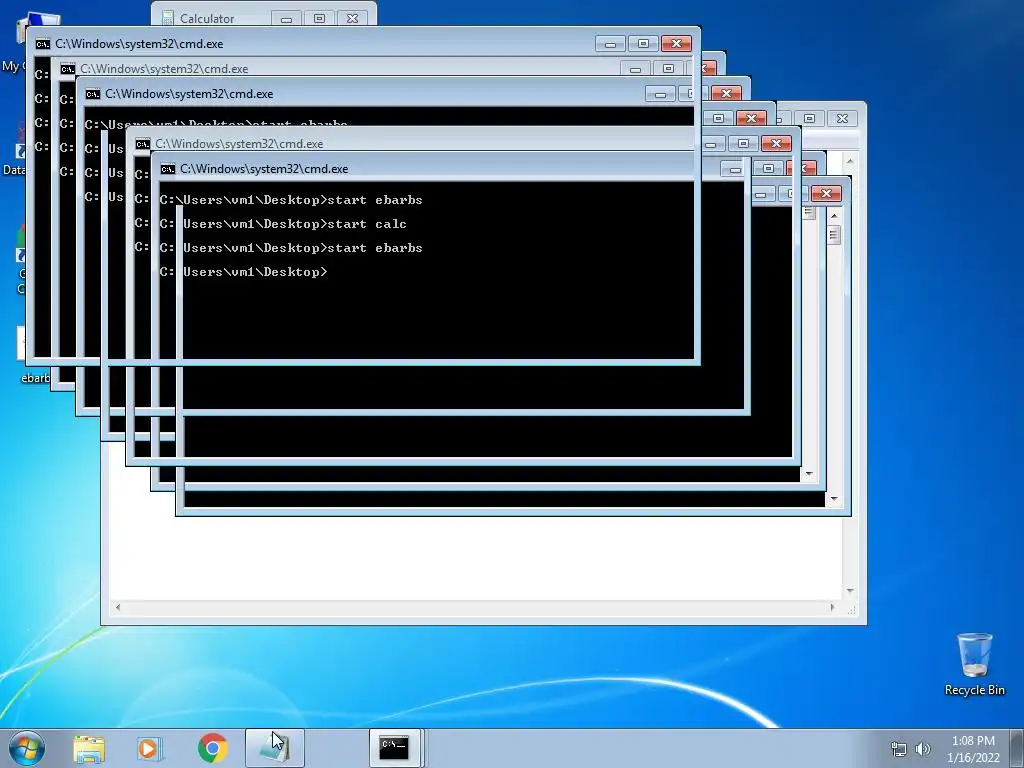Open the network status tray icon

pyautogui.click(x=899, y=749)
